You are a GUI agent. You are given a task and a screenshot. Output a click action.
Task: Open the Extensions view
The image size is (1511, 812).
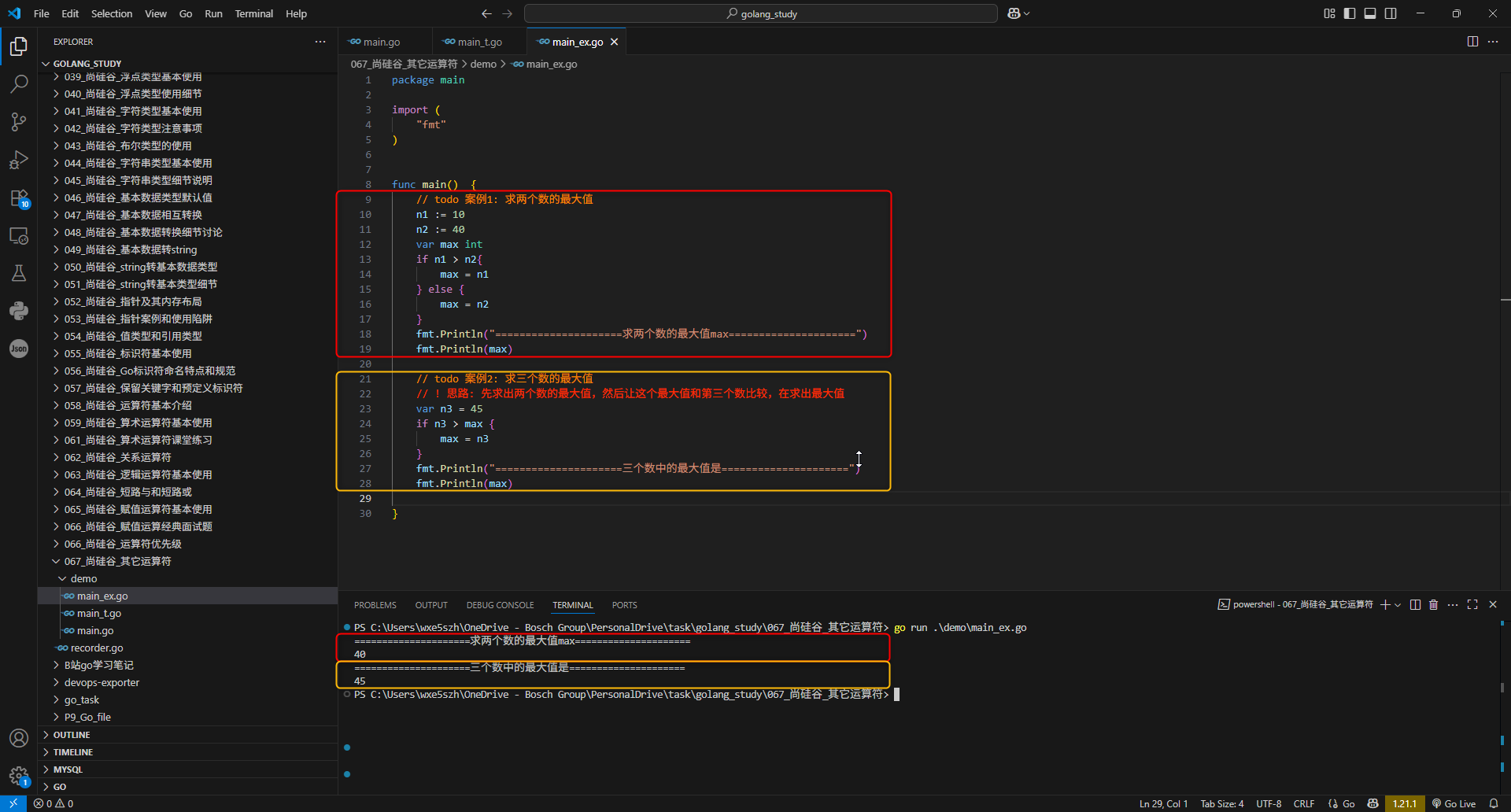coord(19,198)
